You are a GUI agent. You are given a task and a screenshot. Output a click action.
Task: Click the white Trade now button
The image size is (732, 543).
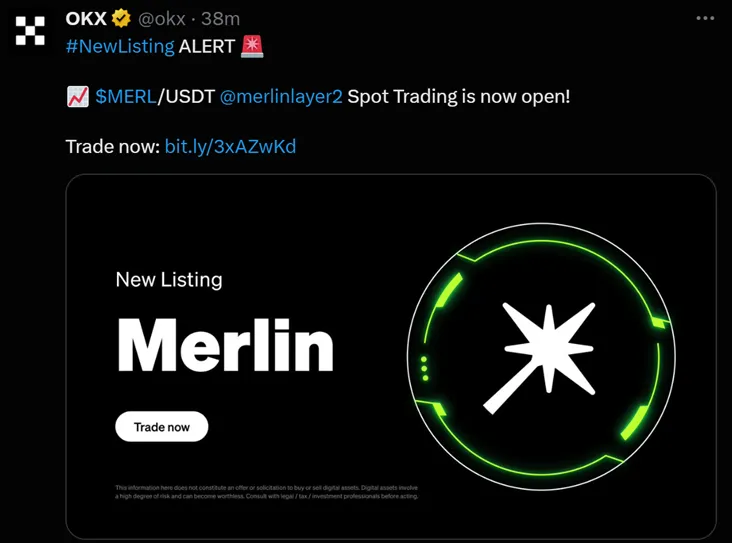(x=162, y=427)
